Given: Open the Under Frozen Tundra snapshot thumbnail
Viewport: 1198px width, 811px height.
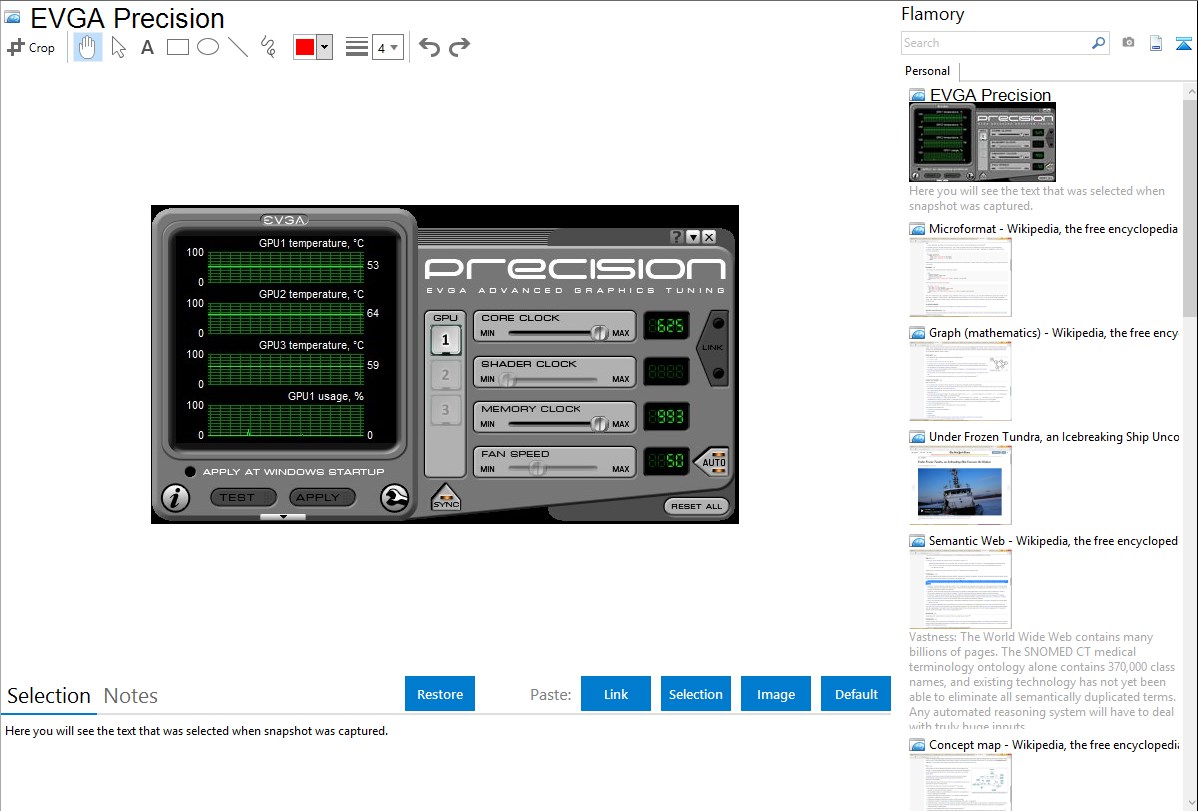Looking at the screenshot, I should (960, 485).
